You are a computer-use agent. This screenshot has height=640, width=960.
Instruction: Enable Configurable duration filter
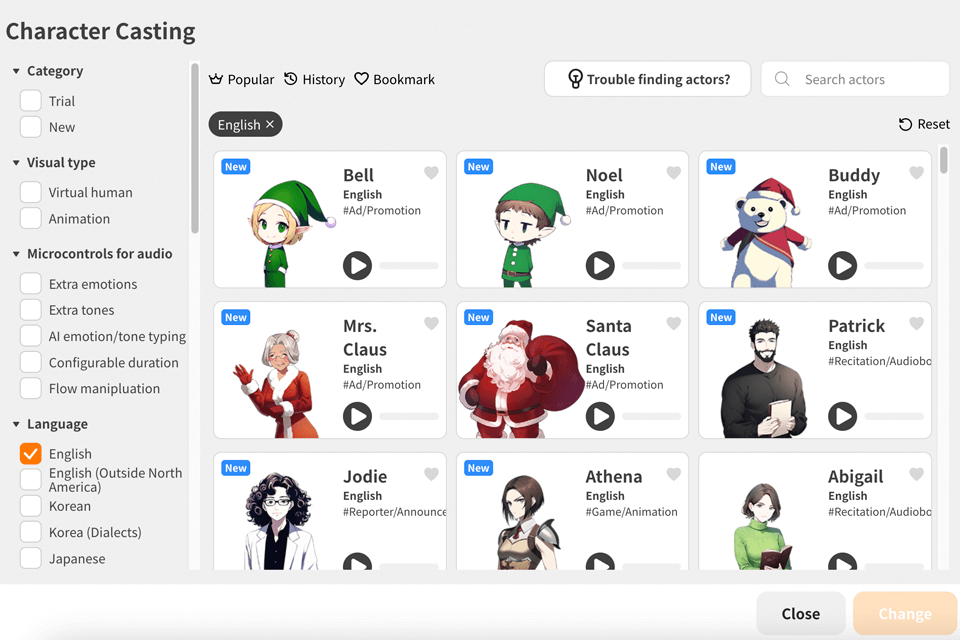(x=31, y=363)
